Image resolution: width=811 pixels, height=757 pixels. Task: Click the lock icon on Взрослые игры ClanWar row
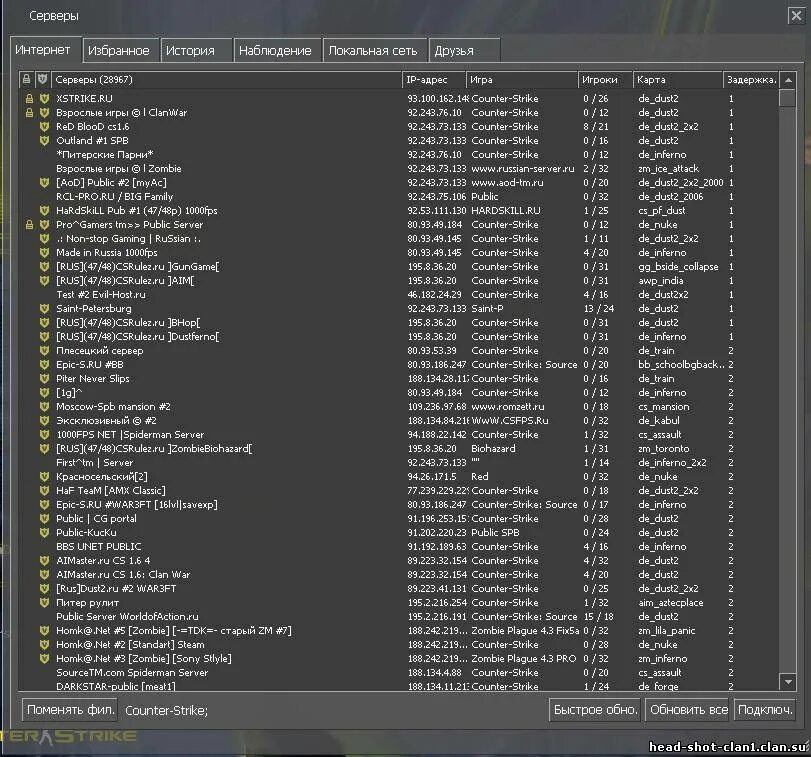[x=29, y=112]
